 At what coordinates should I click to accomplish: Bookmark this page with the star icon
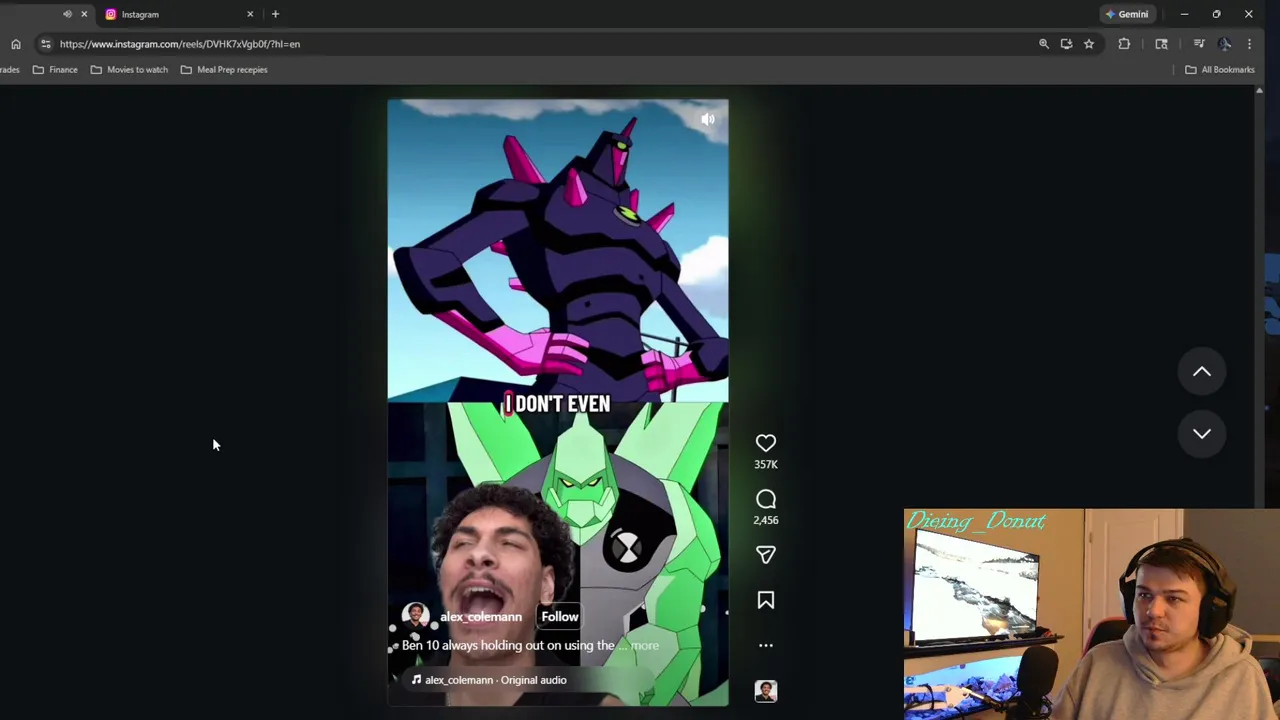1089,44
